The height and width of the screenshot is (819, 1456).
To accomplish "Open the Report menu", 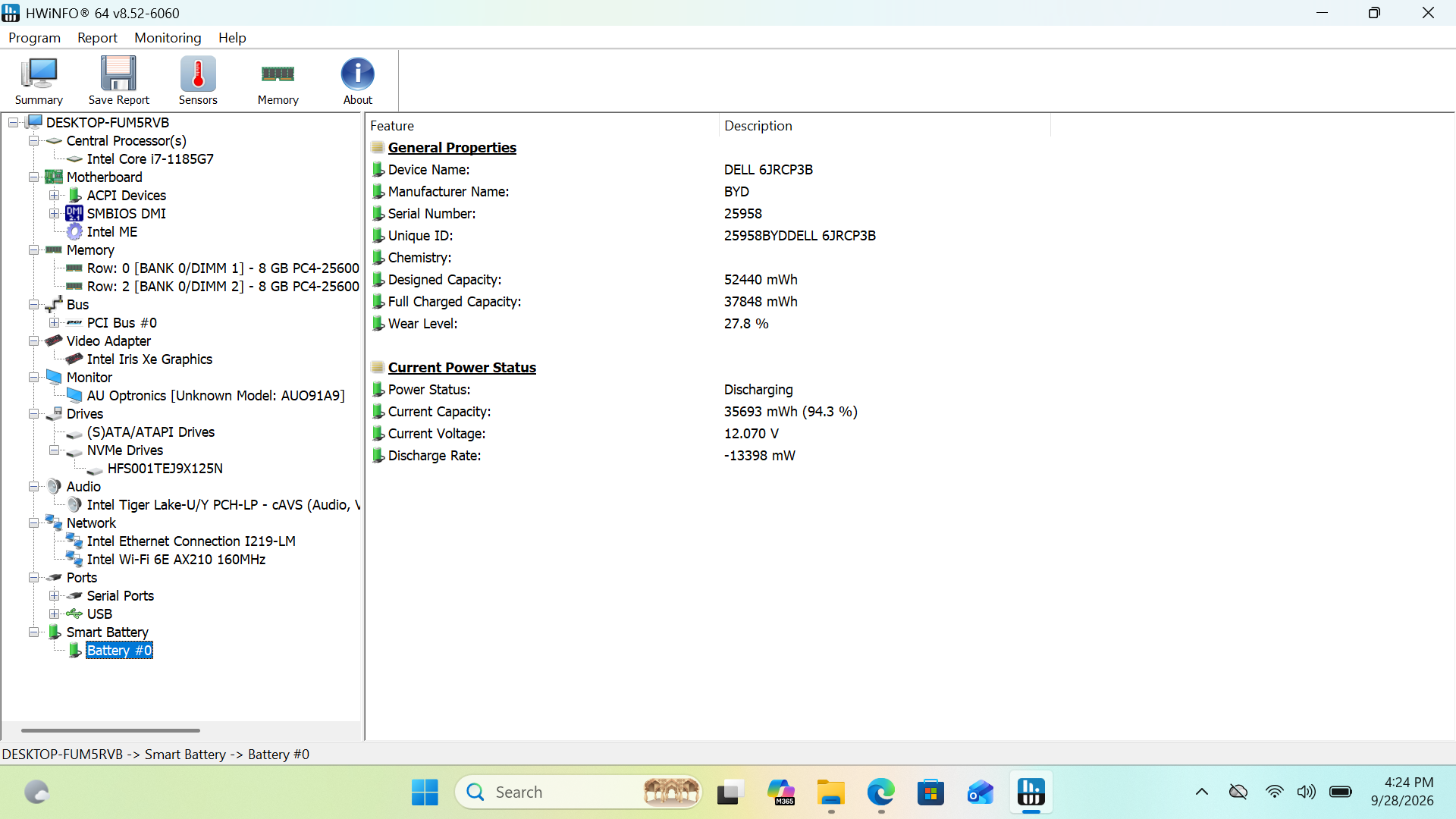I will coord(97,38).
